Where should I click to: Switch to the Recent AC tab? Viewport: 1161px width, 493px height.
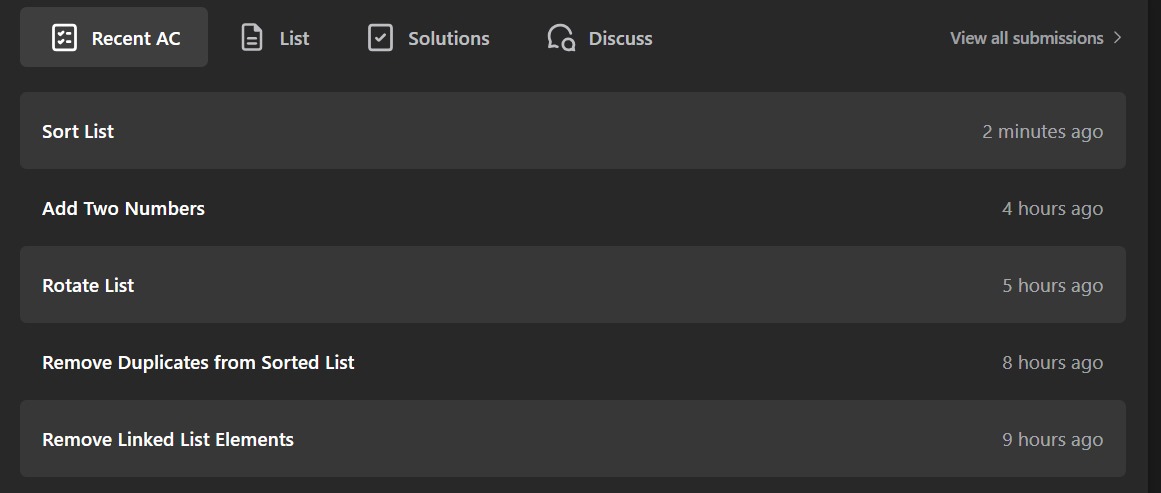(x=114, y=38)
